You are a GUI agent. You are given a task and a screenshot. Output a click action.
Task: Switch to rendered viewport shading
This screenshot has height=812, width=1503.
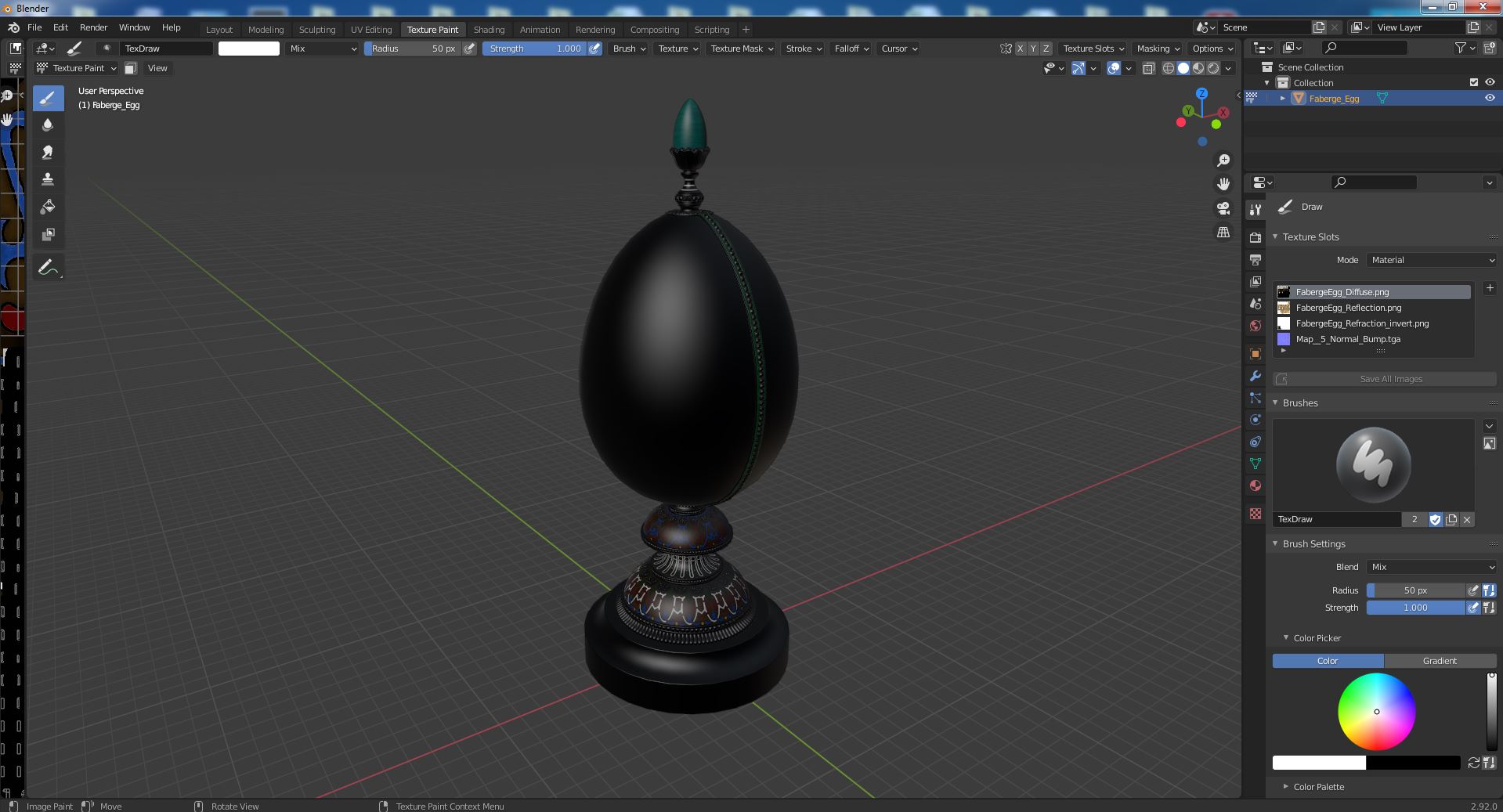point(1213,68)
